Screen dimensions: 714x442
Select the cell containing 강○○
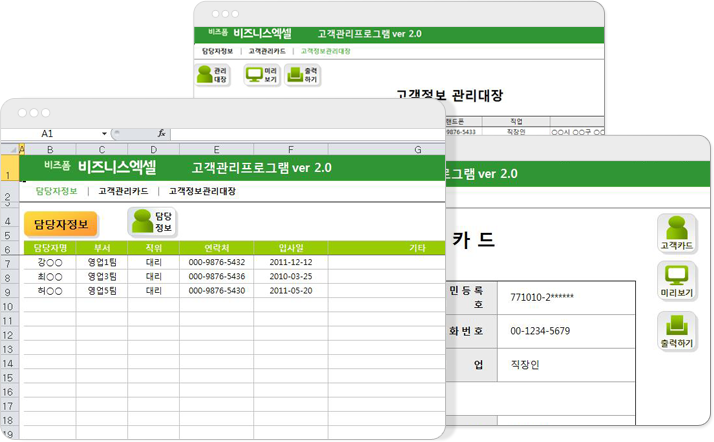(x=50, y=263)
